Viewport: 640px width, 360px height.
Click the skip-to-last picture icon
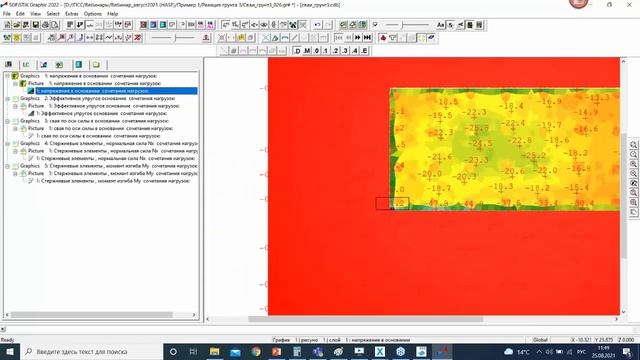367,38
